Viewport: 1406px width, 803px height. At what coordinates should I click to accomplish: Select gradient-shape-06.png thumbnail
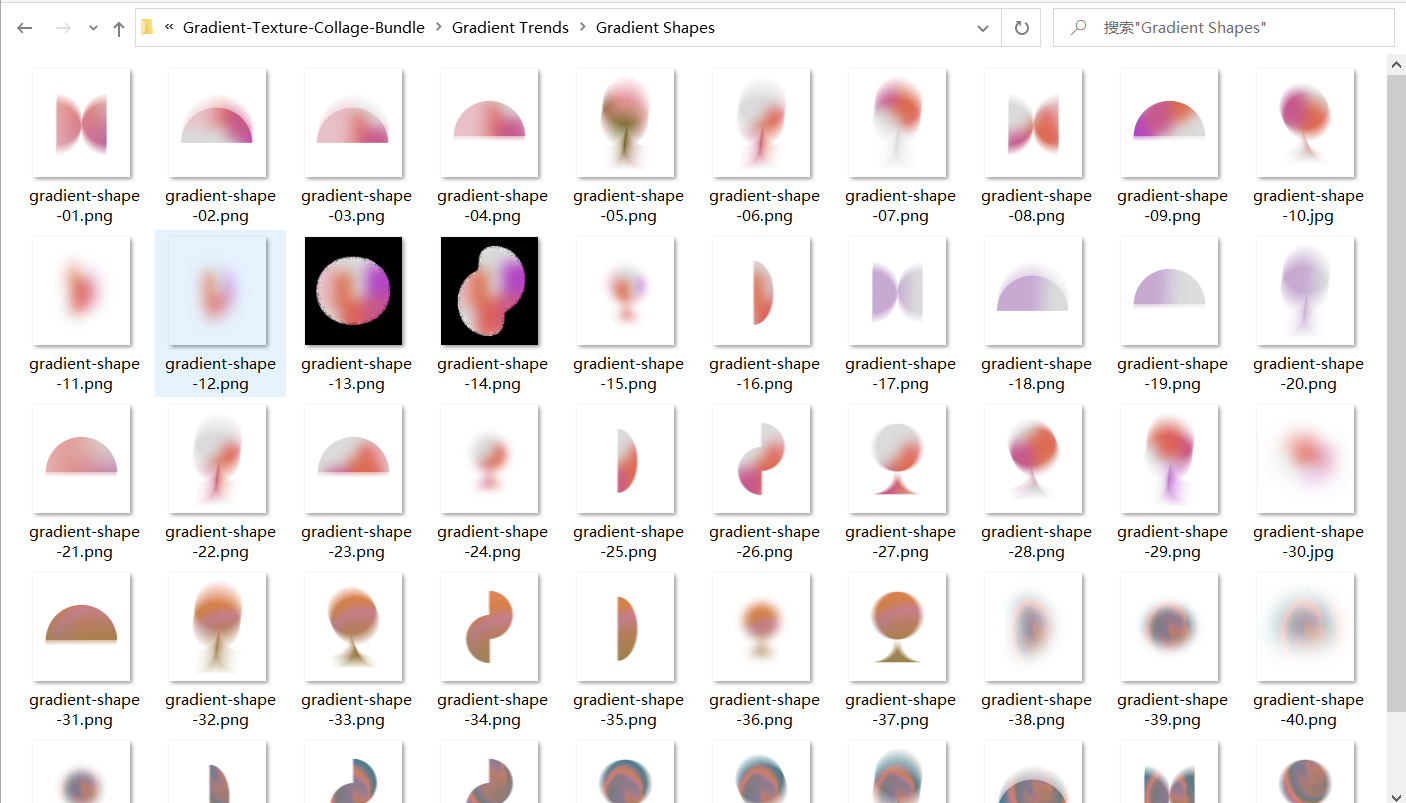pyautogui.click(x=762, y=123)
